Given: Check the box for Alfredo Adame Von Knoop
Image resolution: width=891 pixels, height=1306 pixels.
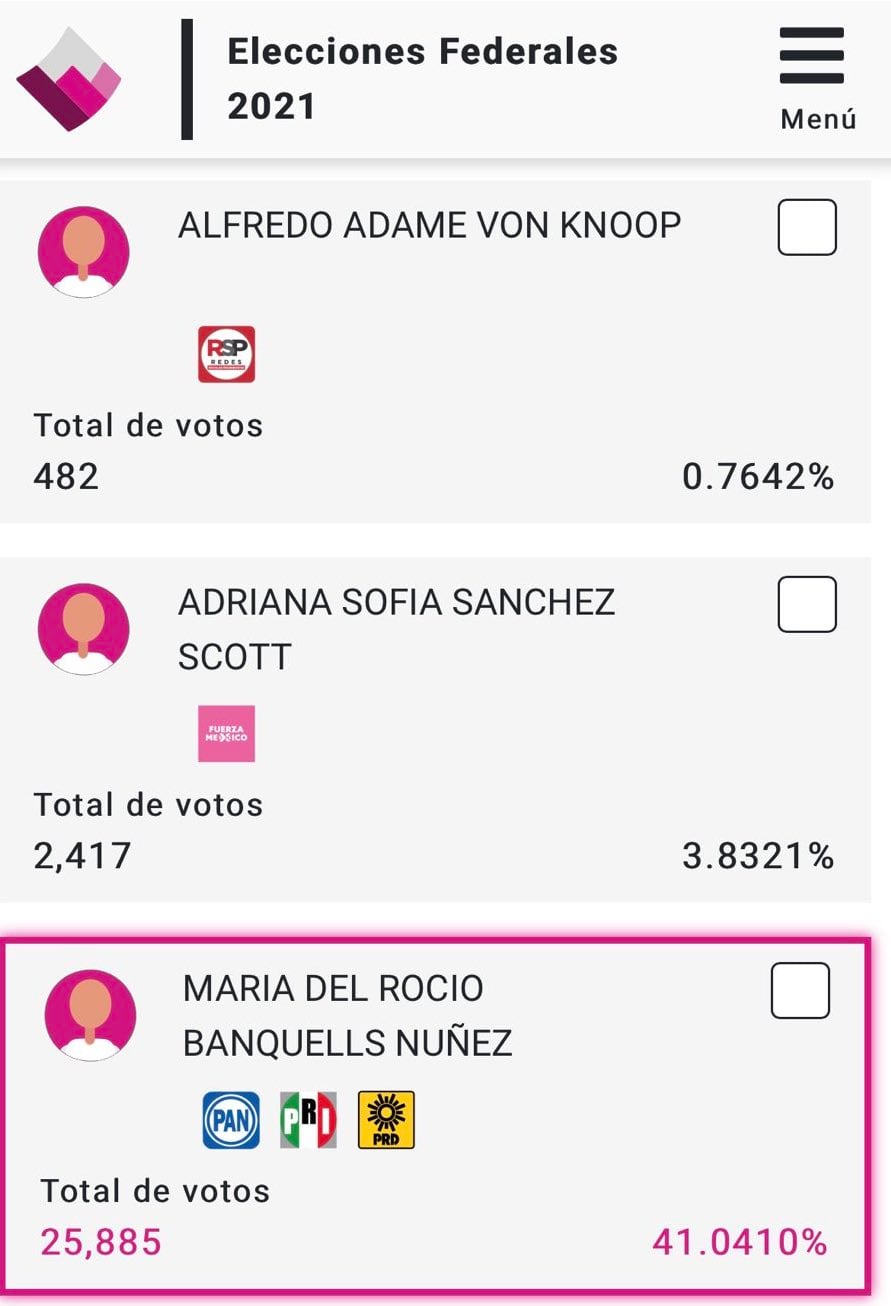Looking at the screenshot, I should click(807, 227).
